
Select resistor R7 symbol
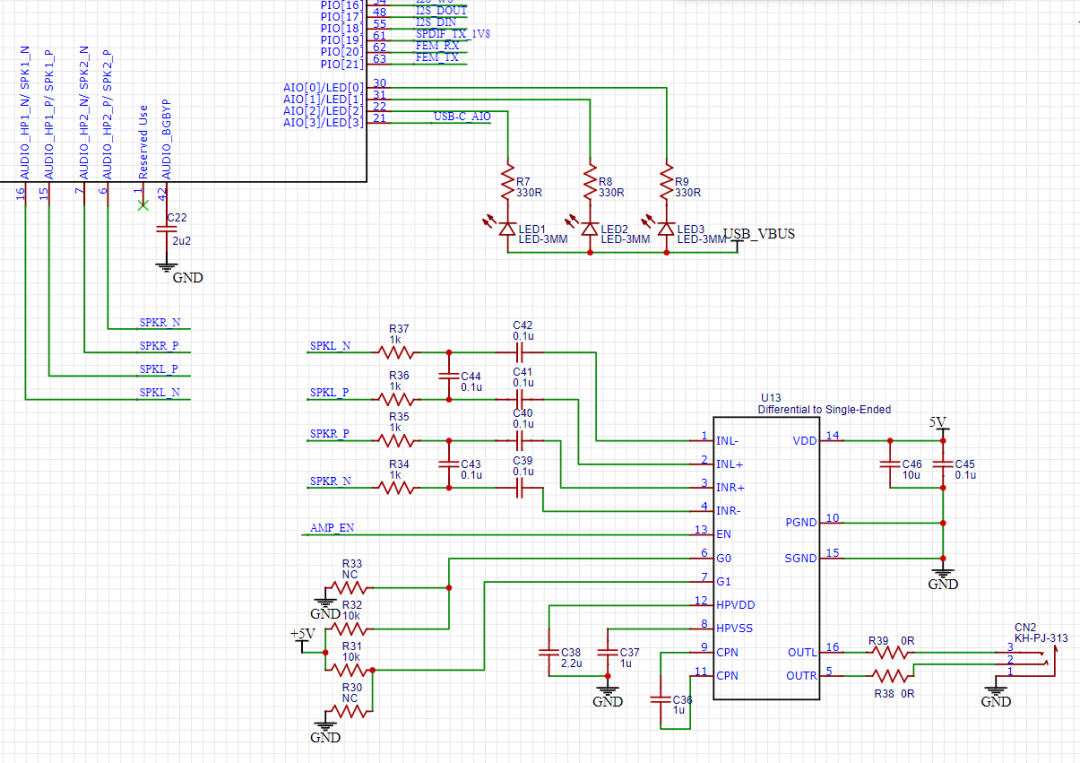tap(508, 182)
